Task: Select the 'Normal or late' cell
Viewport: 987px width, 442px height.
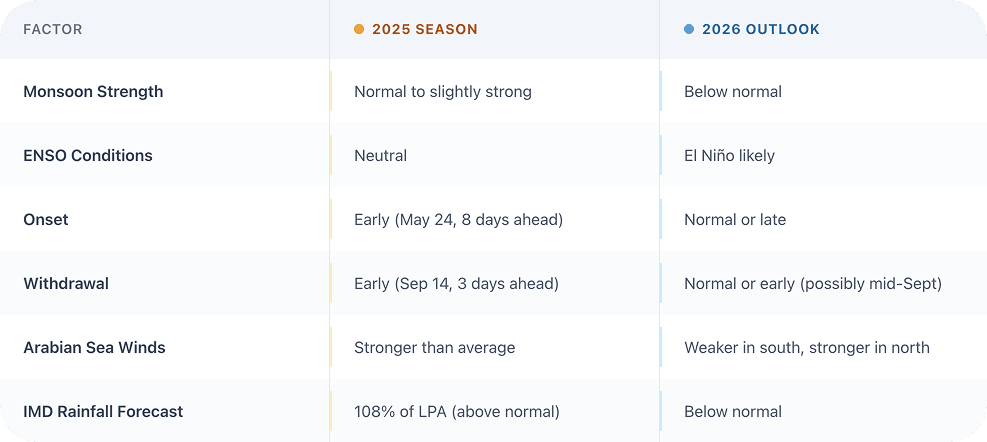Action: coord(735,220)
